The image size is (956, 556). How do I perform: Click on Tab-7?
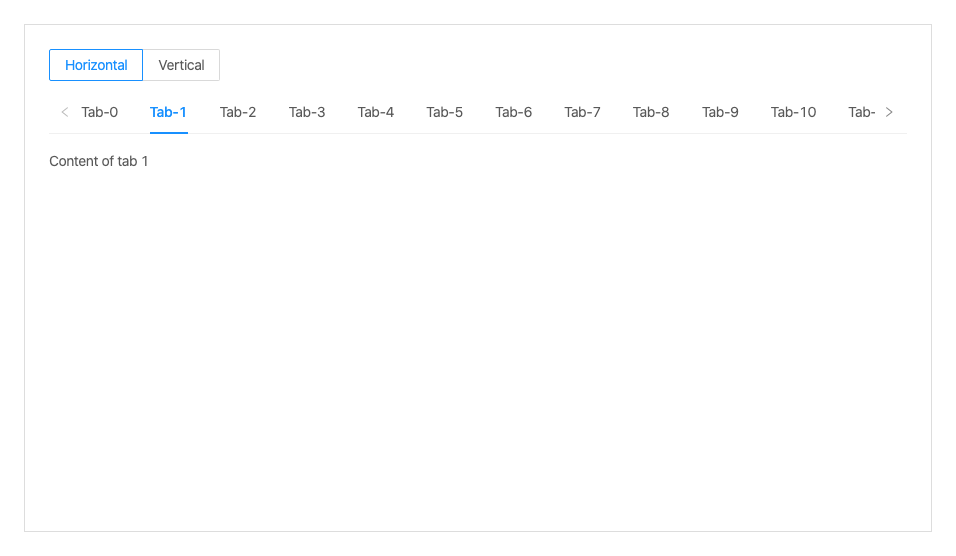[x=582, y=112]
